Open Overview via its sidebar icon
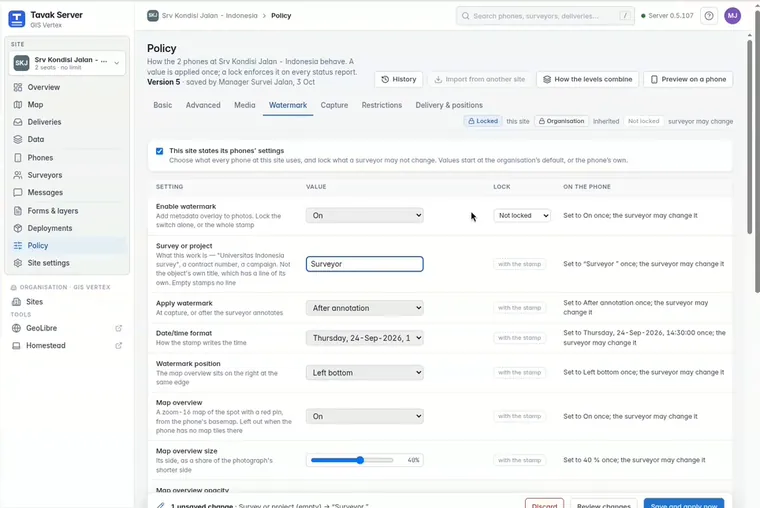The image size is (760, 508). 18,87
